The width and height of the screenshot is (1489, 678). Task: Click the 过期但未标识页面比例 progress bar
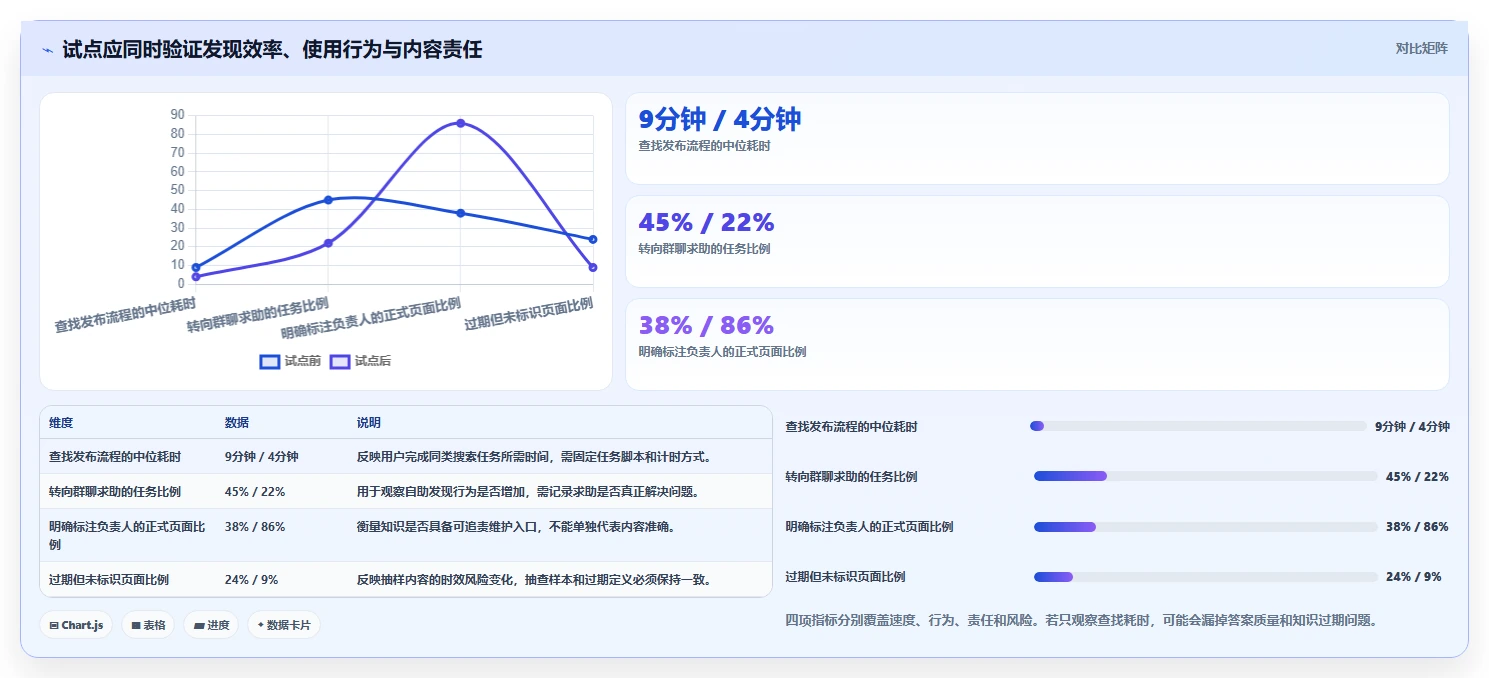(x=1206, y=576)
